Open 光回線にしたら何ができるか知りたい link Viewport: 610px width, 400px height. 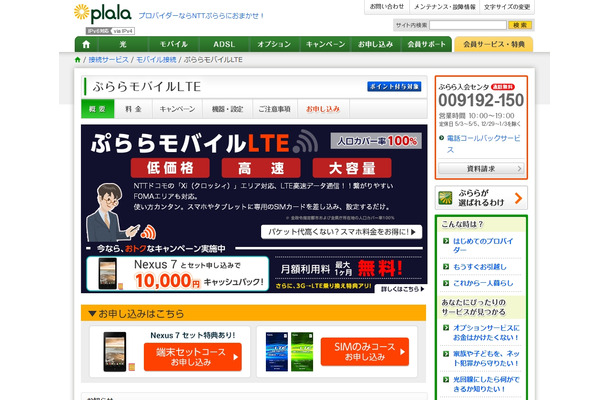[486, 384]
